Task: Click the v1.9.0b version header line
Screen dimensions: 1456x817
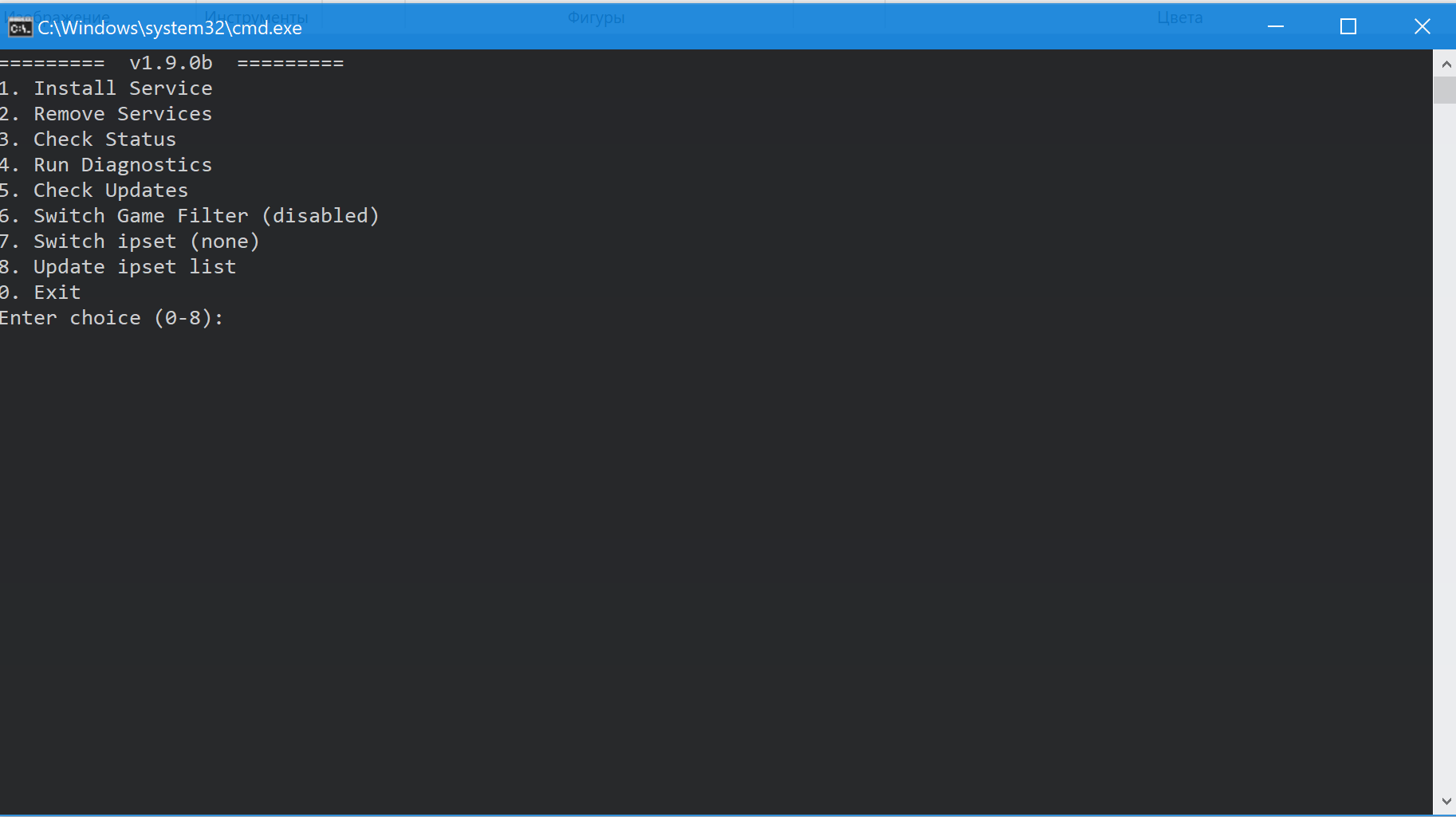Action: coord(171,63)
